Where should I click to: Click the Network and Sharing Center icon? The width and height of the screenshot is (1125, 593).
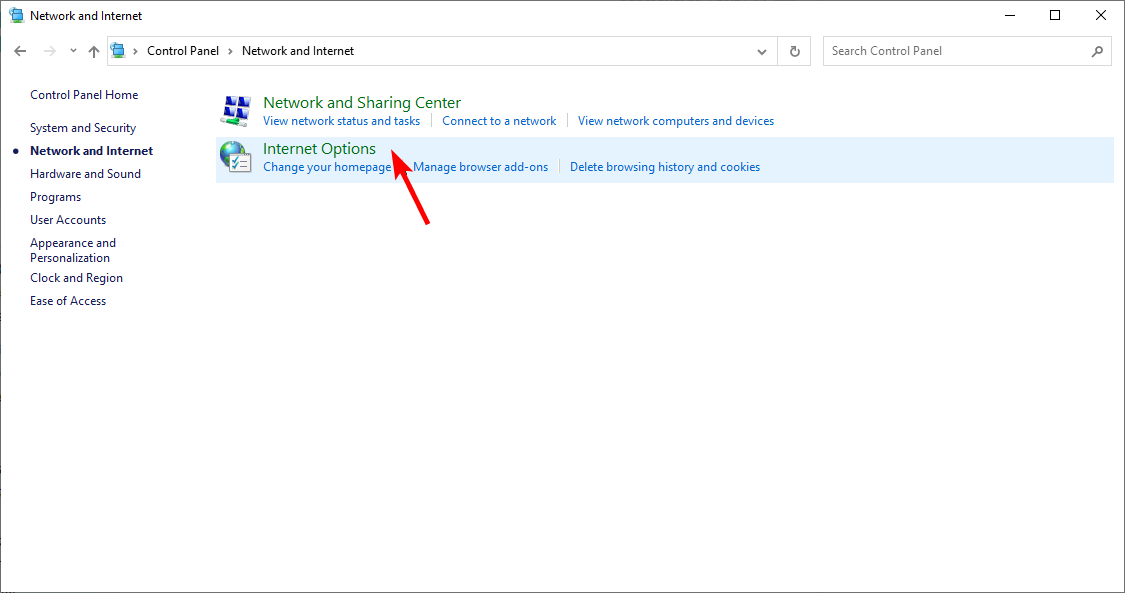pyautogui.click(x=235, y=110)
